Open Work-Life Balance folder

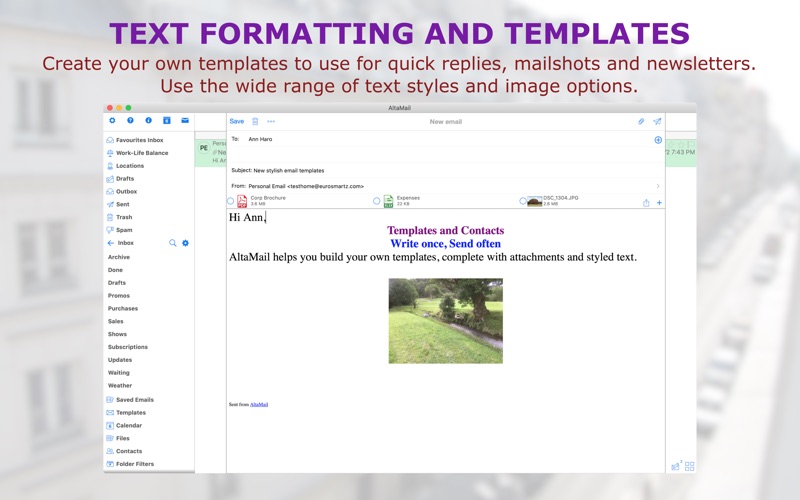(142, 153)
